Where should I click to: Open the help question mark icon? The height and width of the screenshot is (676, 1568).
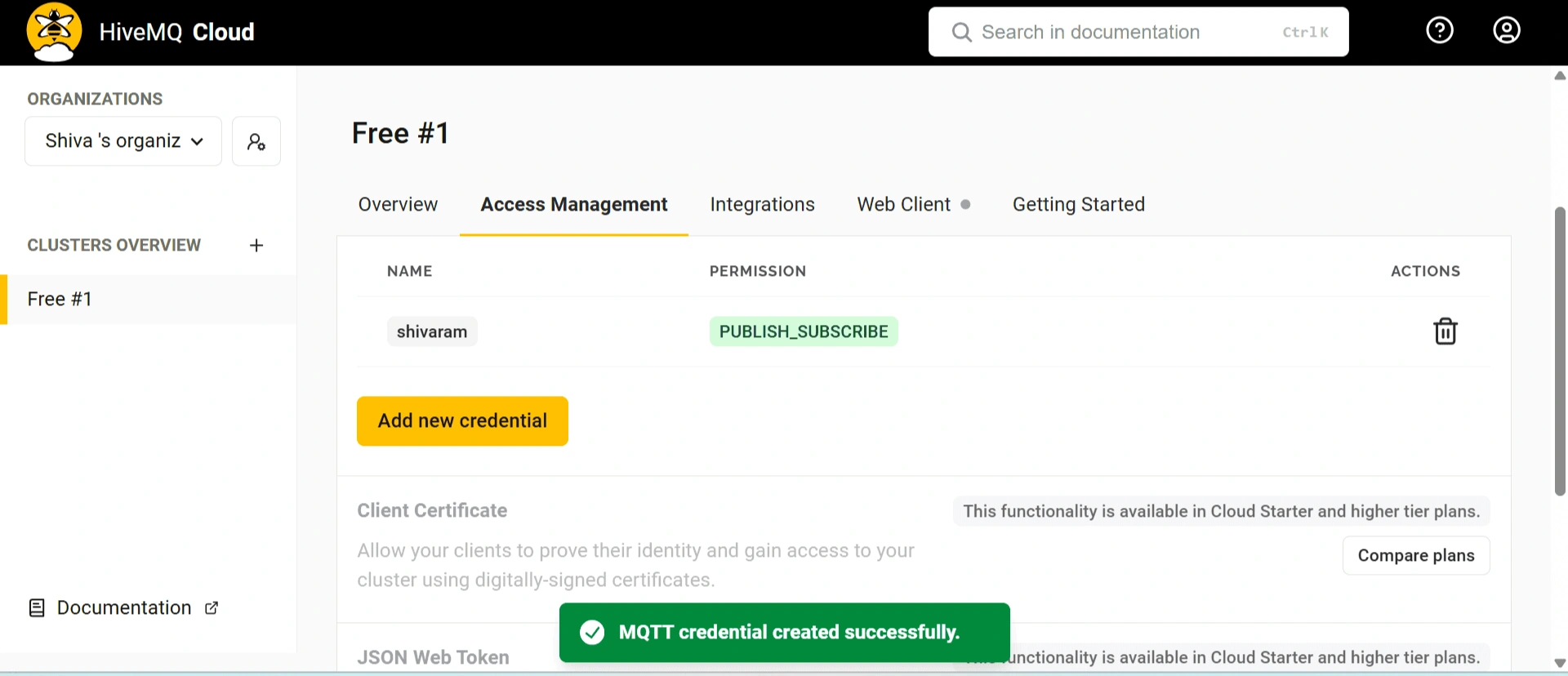(x=1440, y=30)
